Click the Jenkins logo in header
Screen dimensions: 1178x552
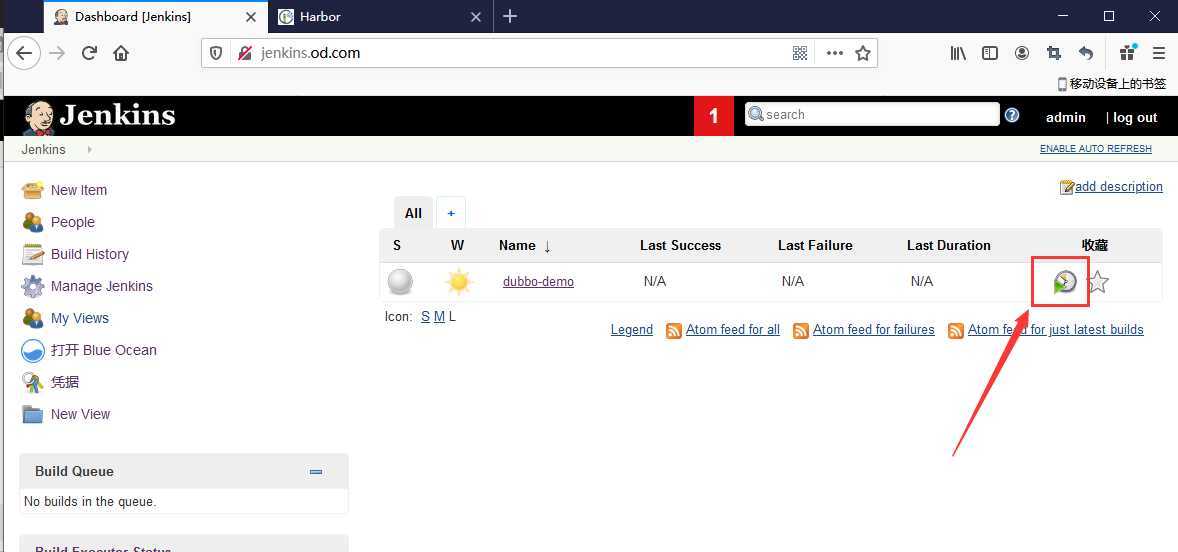[x=98, y=116]
